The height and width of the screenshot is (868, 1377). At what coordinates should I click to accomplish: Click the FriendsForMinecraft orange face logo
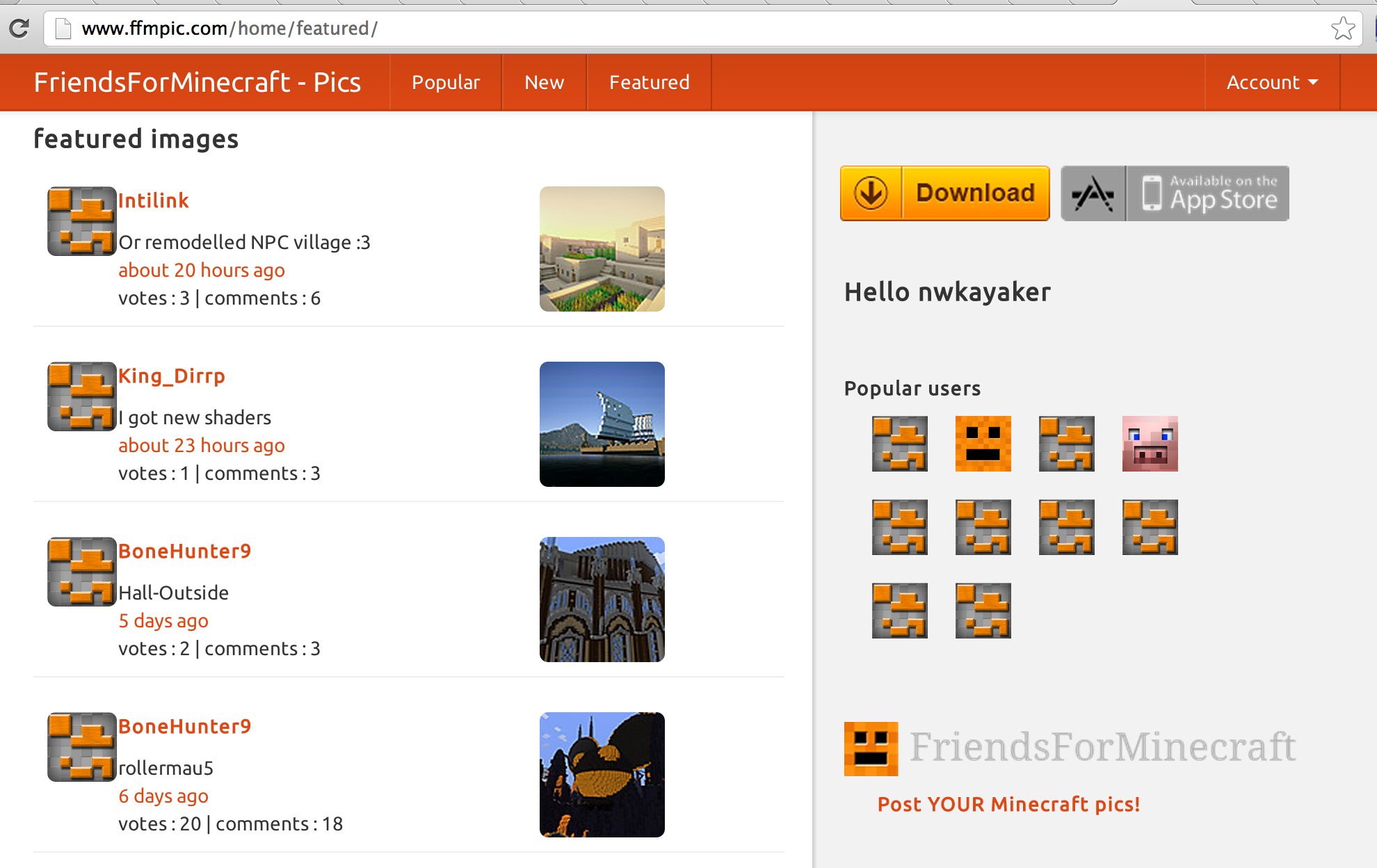871,748
